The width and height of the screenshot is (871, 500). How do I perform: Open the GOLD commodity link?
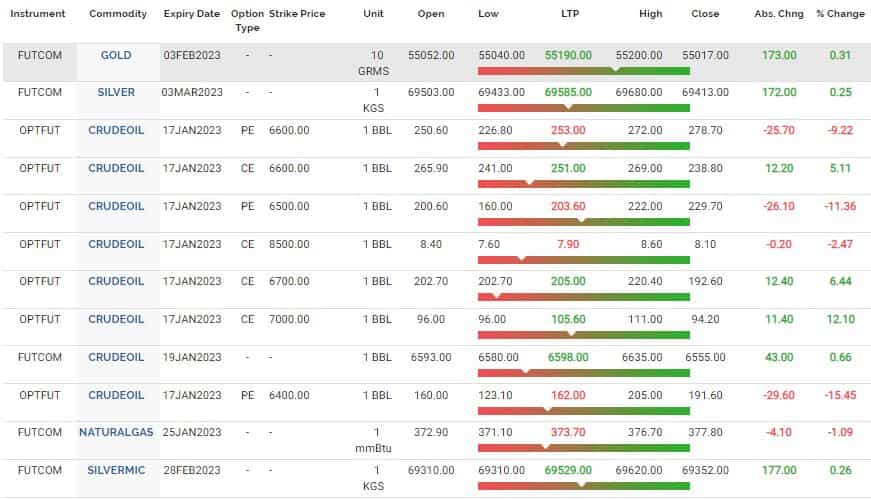tap(116, 55)
